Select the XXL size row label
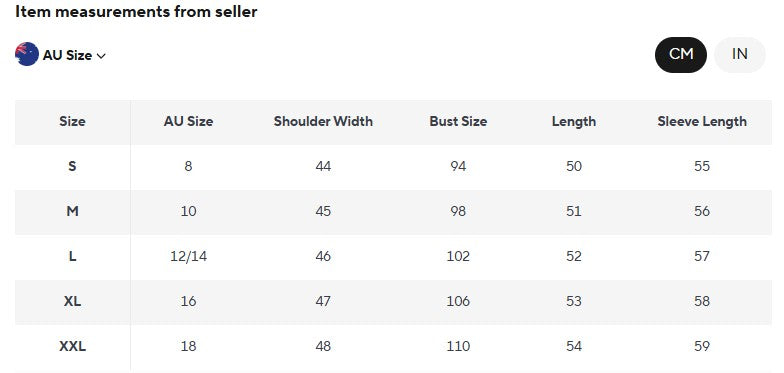This screenshot has width=784, height=373. pos(72,346)
